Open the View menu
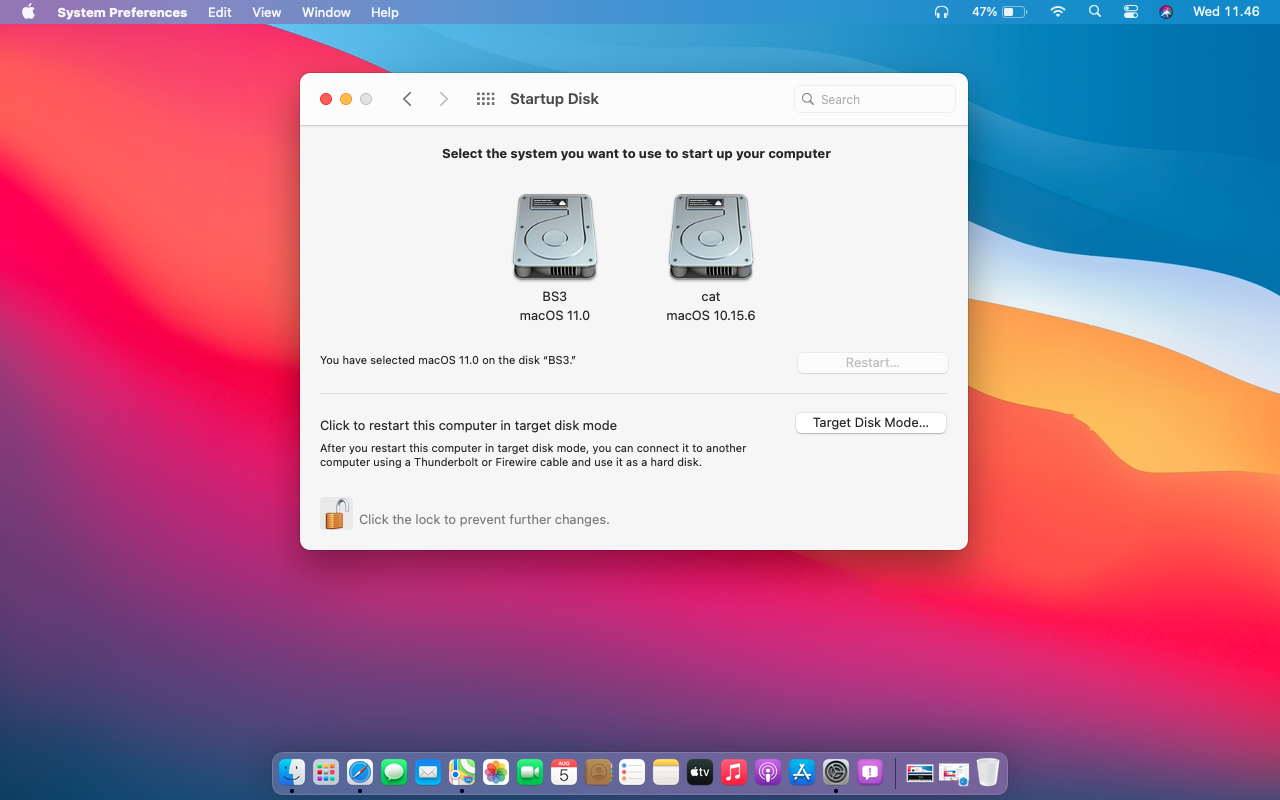The image size is (1280, 800). pos(267,12)
